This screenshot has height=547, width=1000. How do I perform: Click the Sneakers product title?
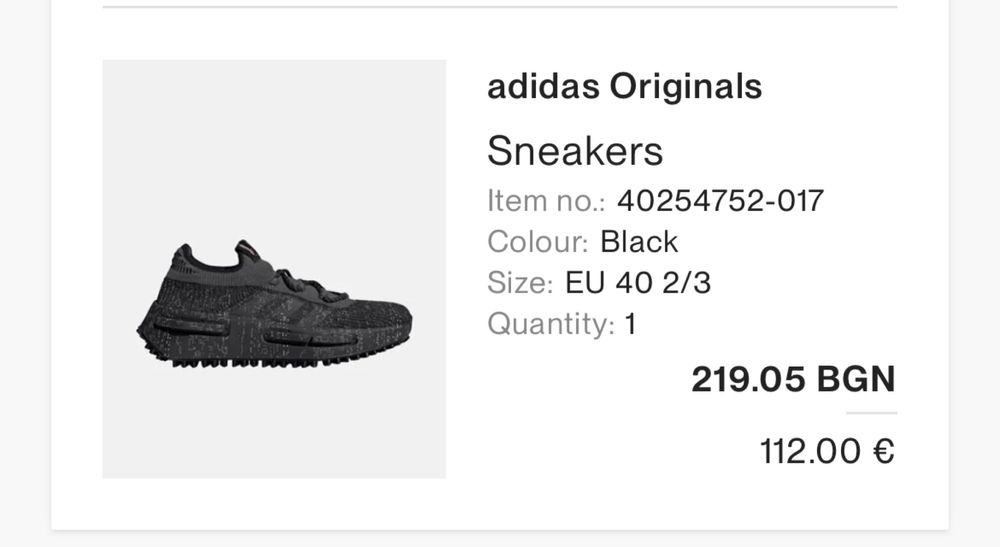click(575, 151)
